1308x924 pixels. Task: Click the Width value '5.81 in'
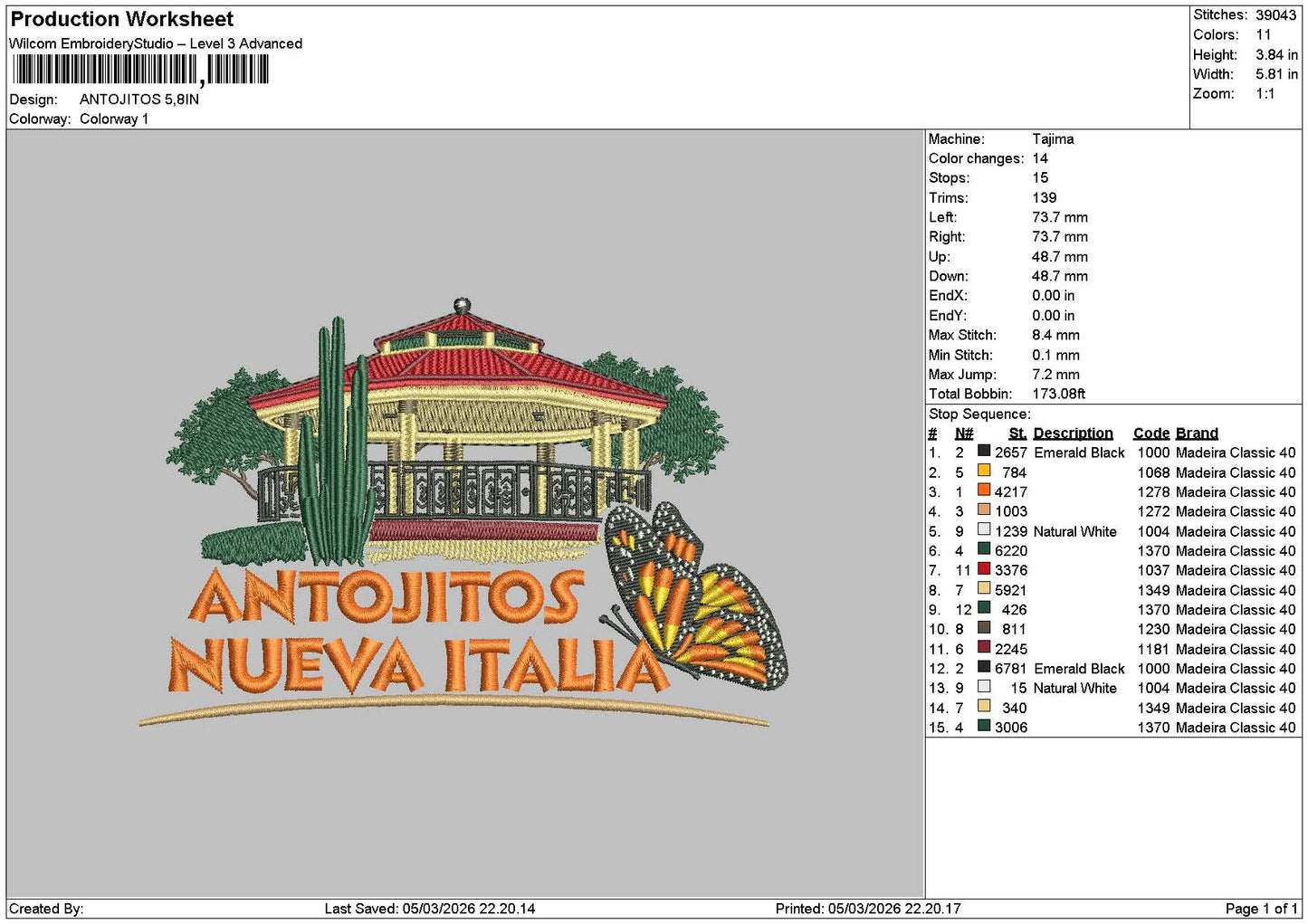pos(1276,74)
